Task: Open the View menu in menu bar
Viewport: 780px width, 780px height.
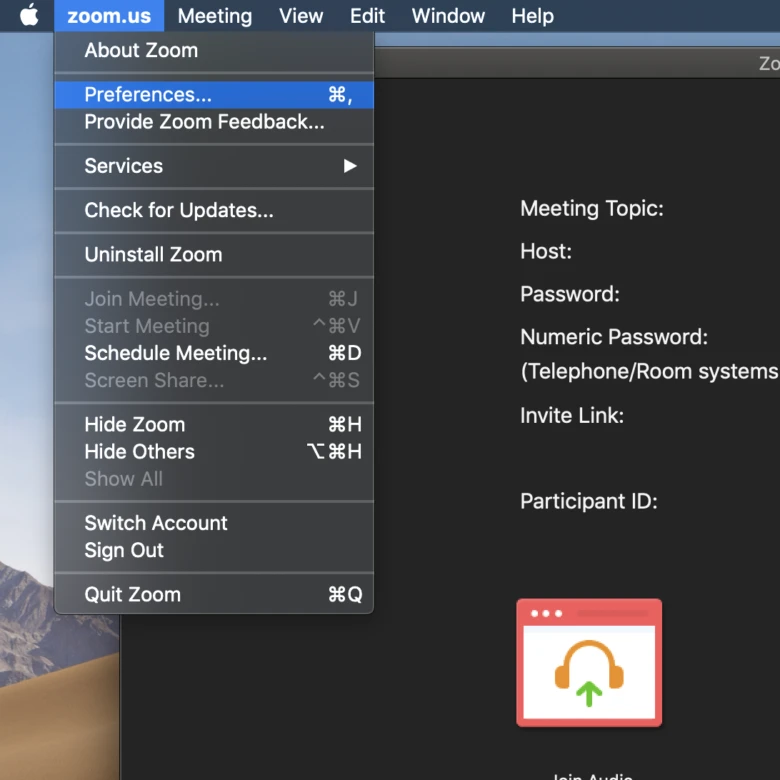Action: 300,16
